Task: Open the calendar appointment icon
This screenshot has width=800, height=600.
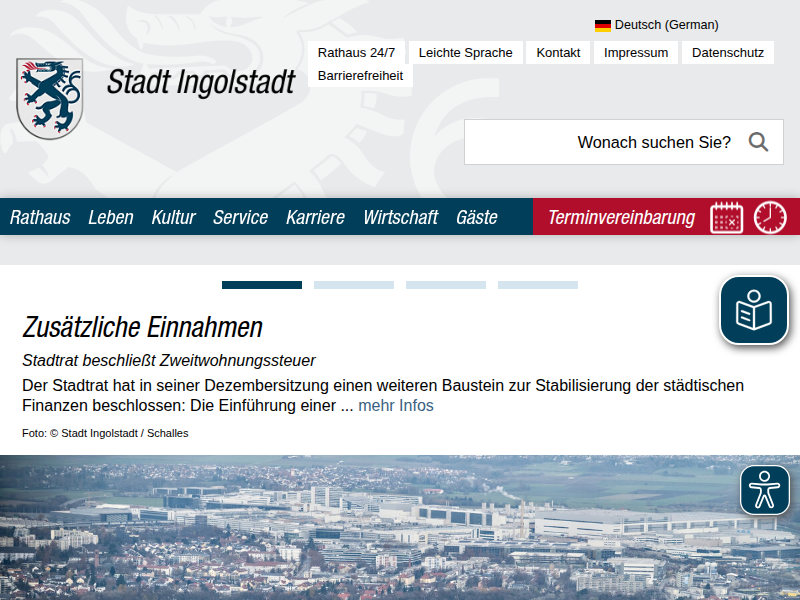Action: coord(727,217)
